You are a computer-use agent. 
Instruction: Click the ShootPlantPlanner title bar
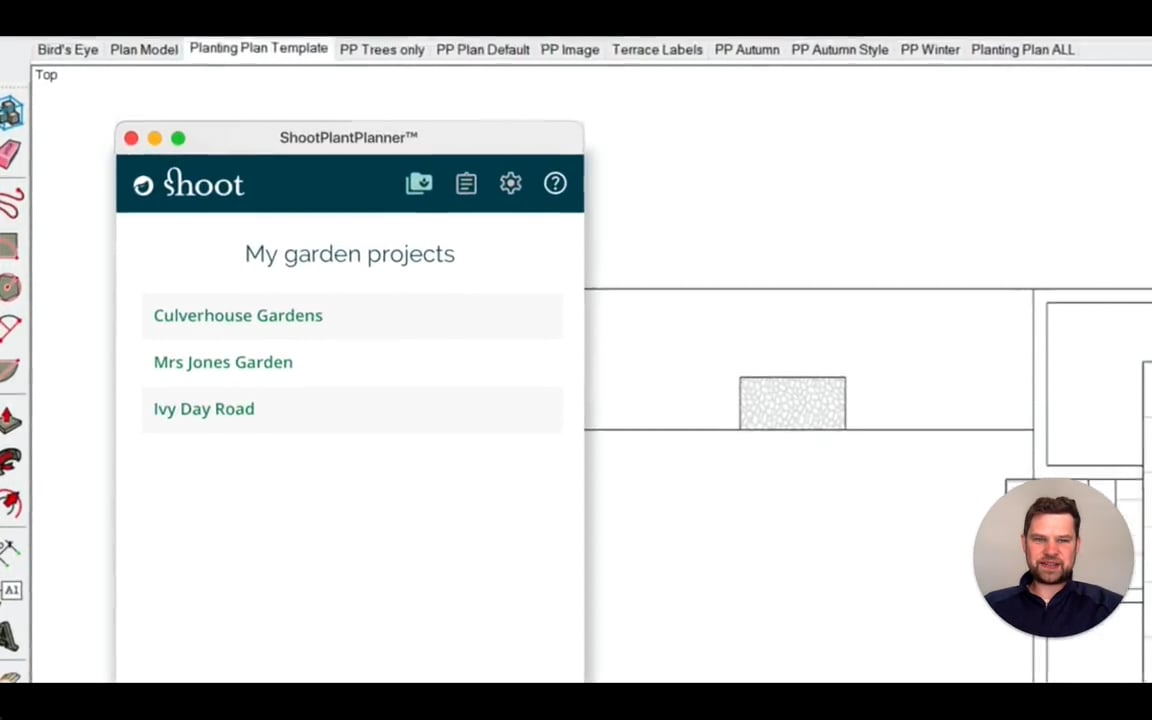click(350, 138)
